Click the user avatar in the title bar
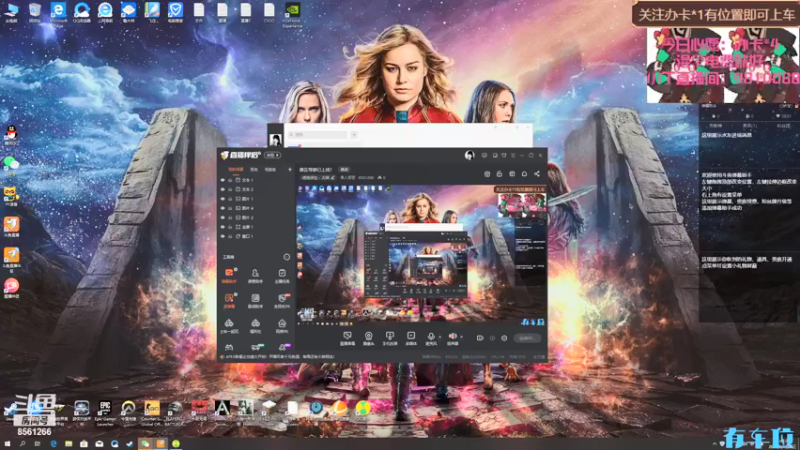This screenshot has height=450, width=800. 469,155
